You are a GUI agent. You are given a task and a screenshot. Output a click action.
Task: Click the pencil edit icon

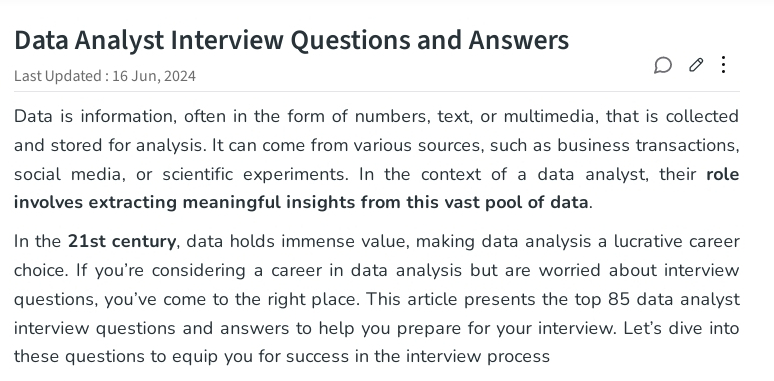coord(696,65)
